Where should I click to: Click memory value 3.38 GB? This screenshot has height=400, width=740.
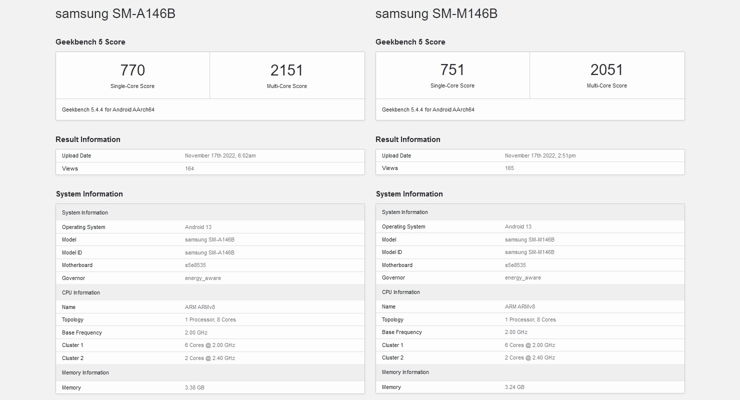pos(194,388)
